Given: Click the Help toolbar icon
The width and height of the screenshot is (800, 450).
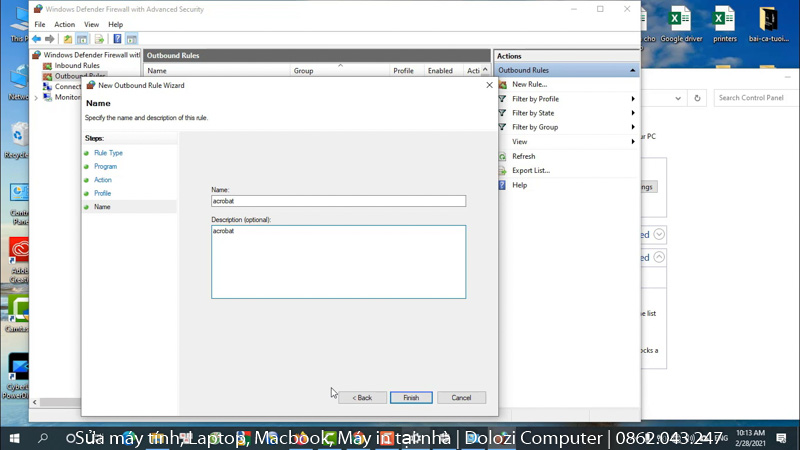Looking at the screenshot, I should [118, 39].
